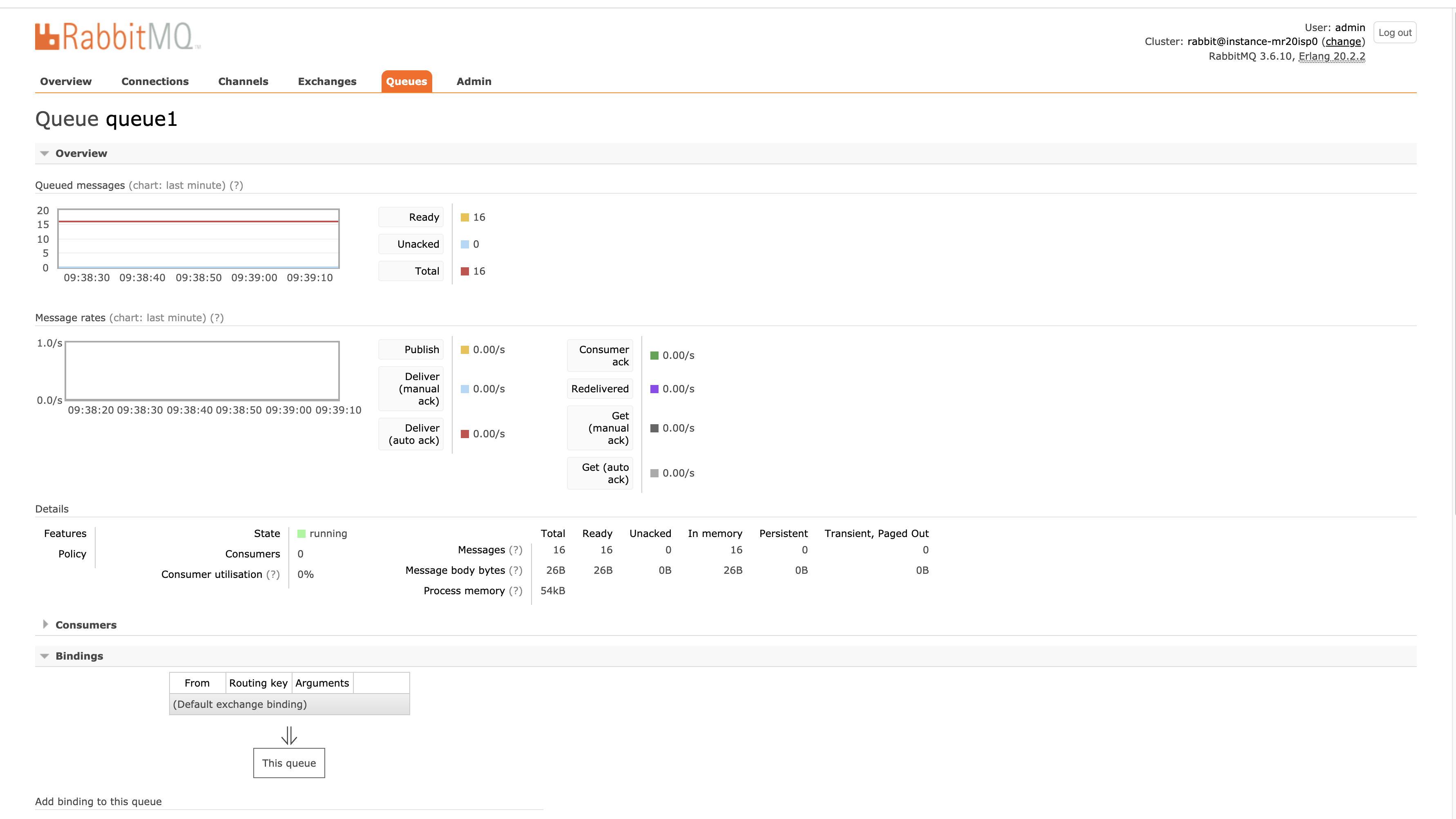Click the This queue binding button

tap(289, 763)
